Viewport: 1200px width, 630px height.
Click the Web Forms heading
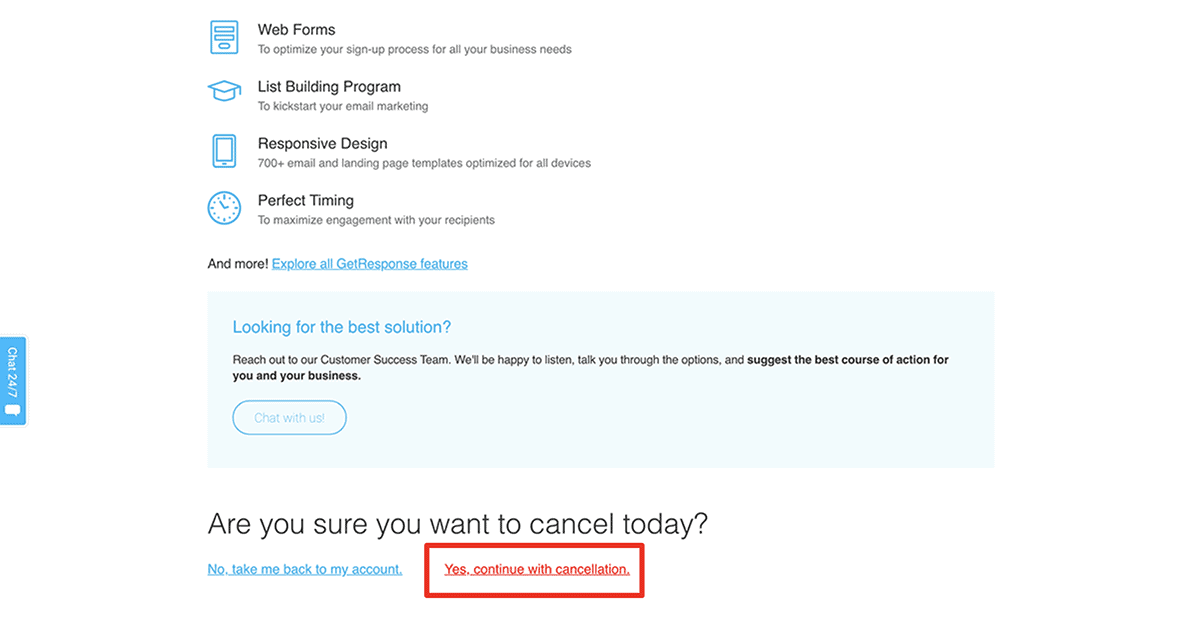(297, 30)
